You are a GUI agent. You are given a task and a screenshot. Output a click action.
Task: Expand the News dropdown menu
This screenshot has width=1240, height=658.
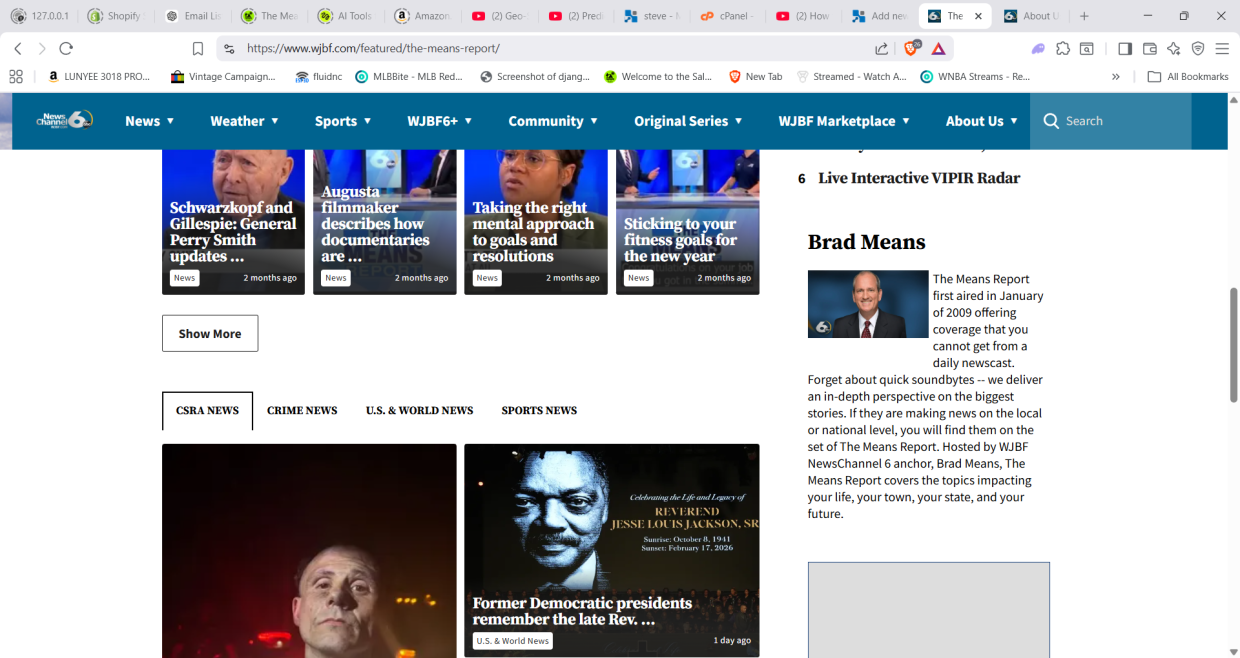149,121
